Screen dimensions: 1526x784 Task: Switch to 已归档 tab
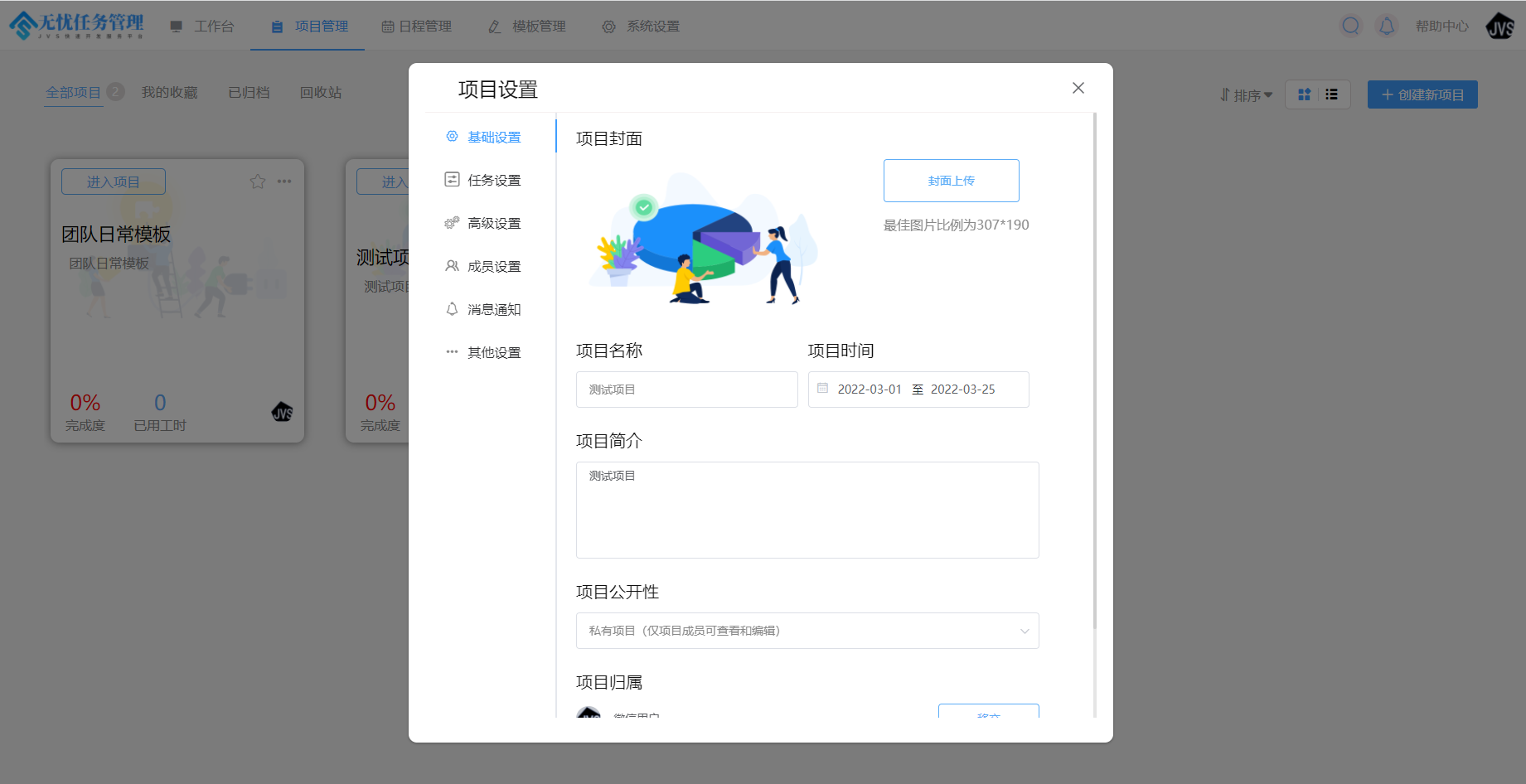249,92
